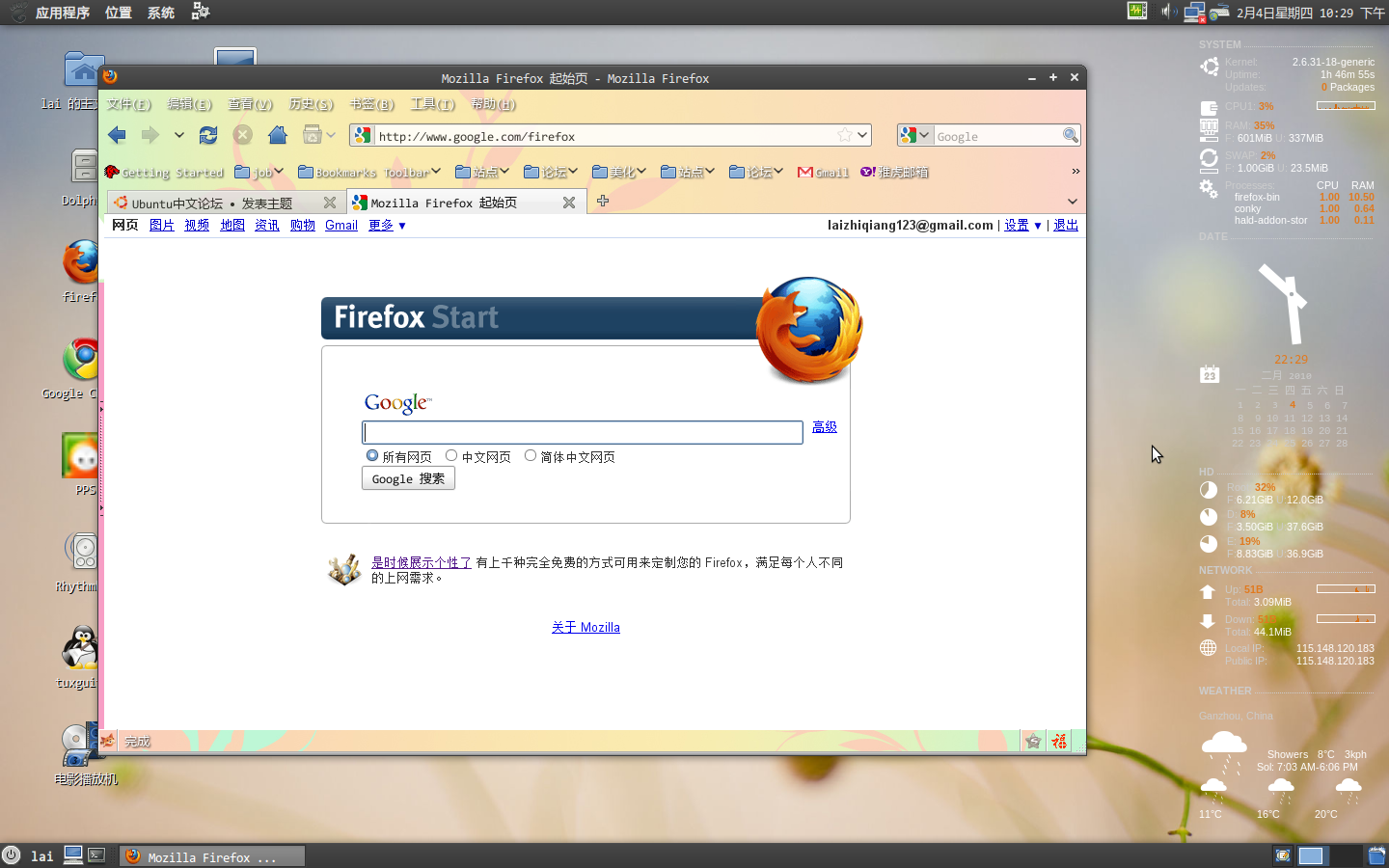This screenshot has width=1389, height=868.
Task: Click the Print icon in toolbar
Action: point(312,135)
